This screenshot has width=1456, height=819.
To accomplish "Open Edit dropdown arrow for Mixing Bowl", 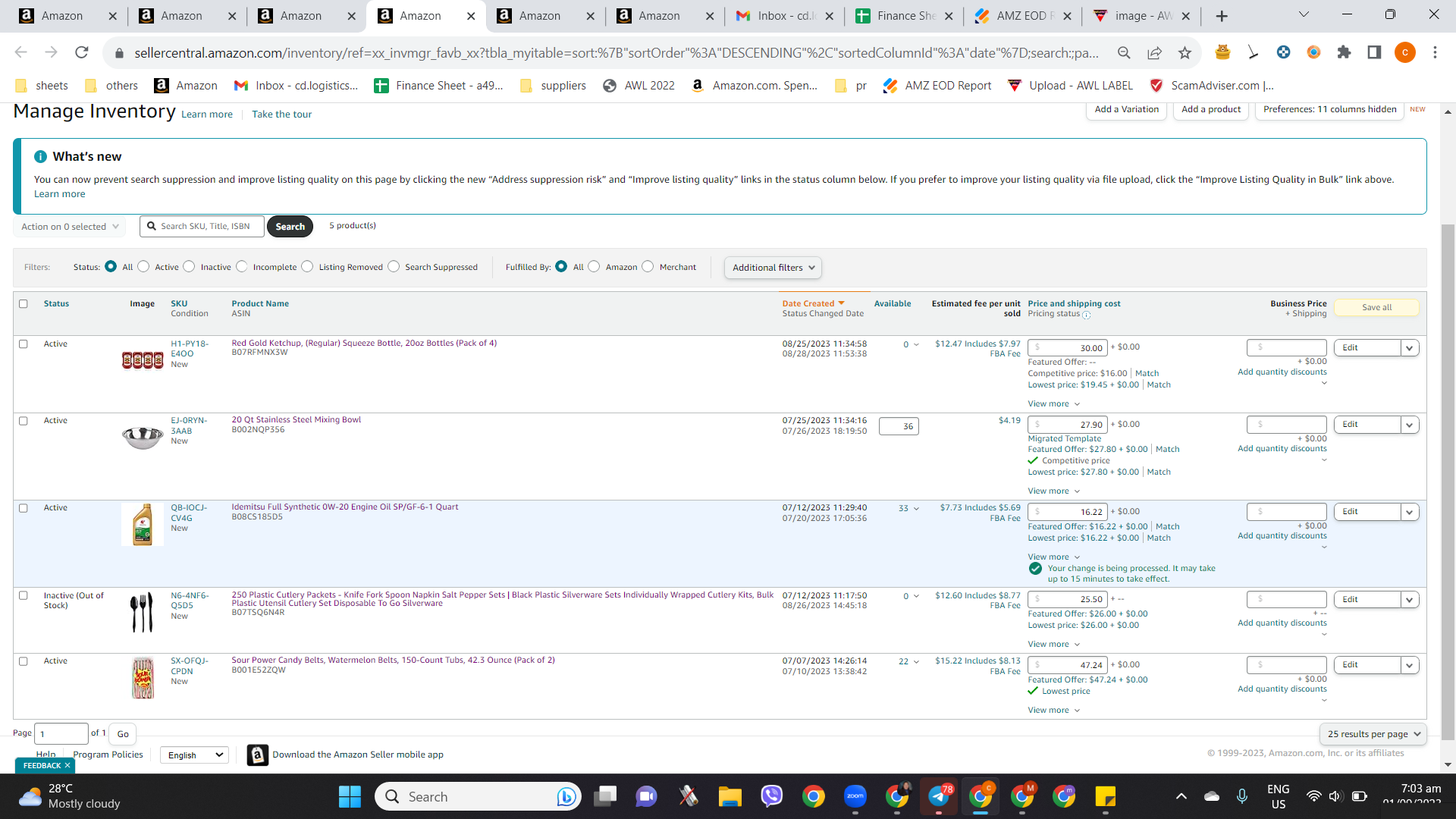I will click(1409, 424).
